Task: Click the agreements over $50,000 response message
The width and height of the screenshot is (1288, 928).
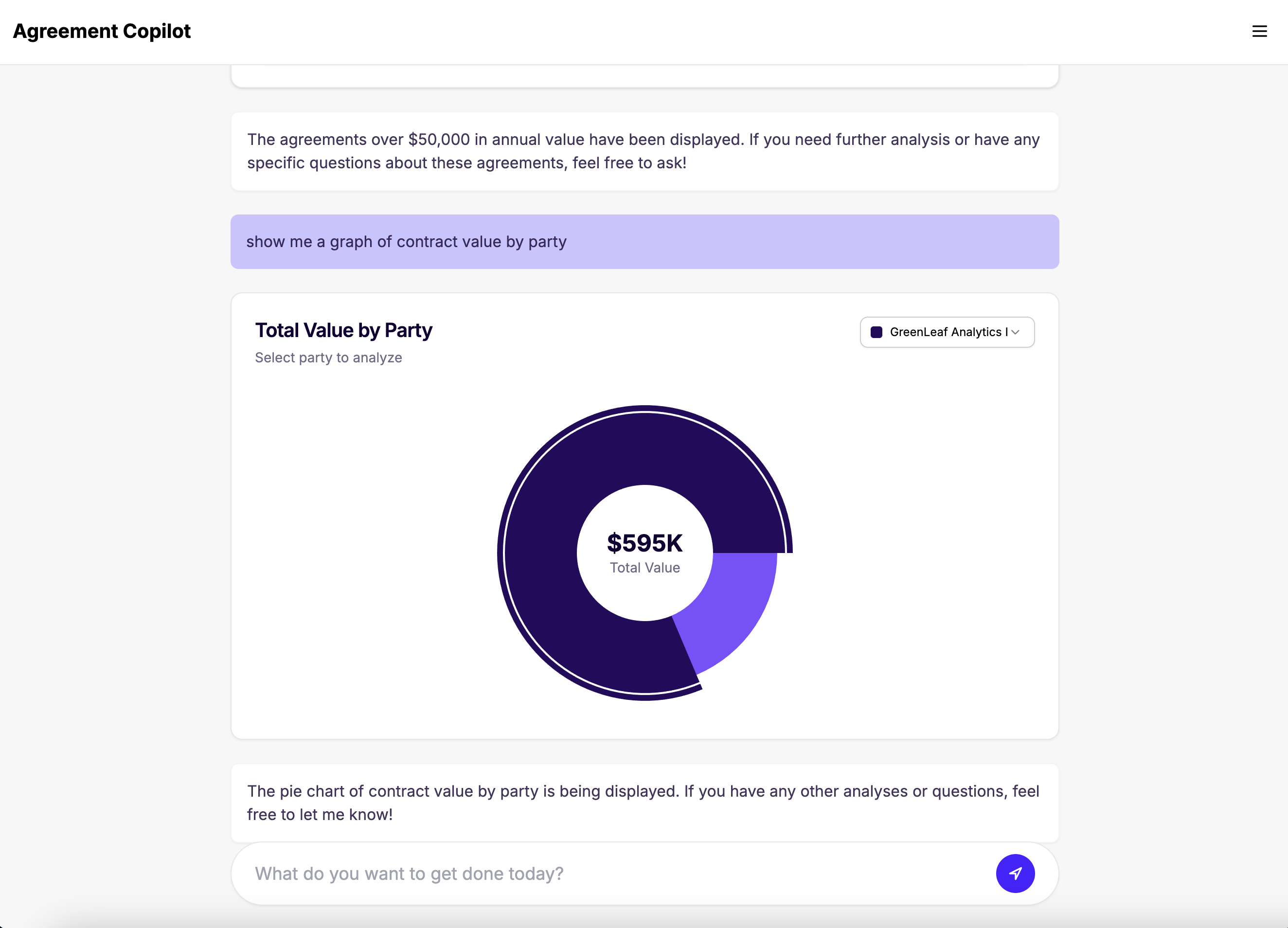Action: click(x=644, y=151)
